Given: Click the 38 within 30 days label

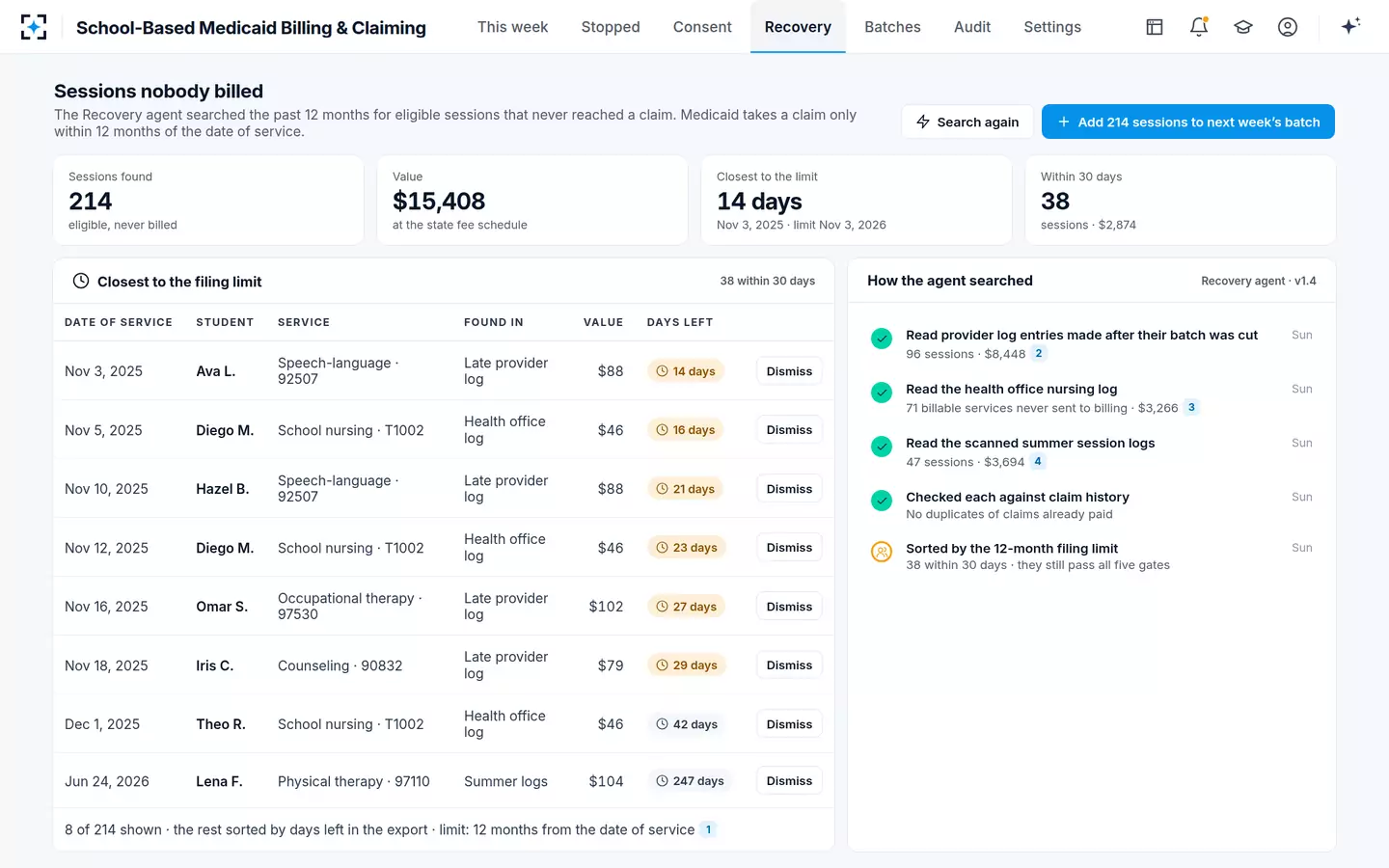Looking at the screenshot, I should click(767, 281).
